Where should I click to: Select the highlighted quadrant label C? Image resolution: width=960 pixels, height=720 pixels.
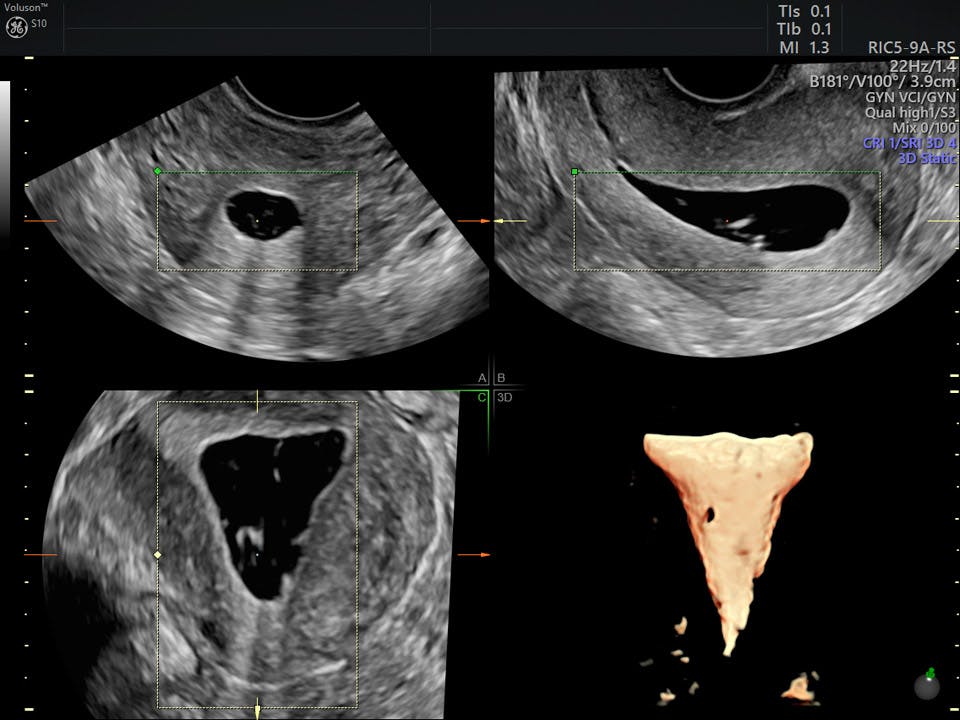482,397
